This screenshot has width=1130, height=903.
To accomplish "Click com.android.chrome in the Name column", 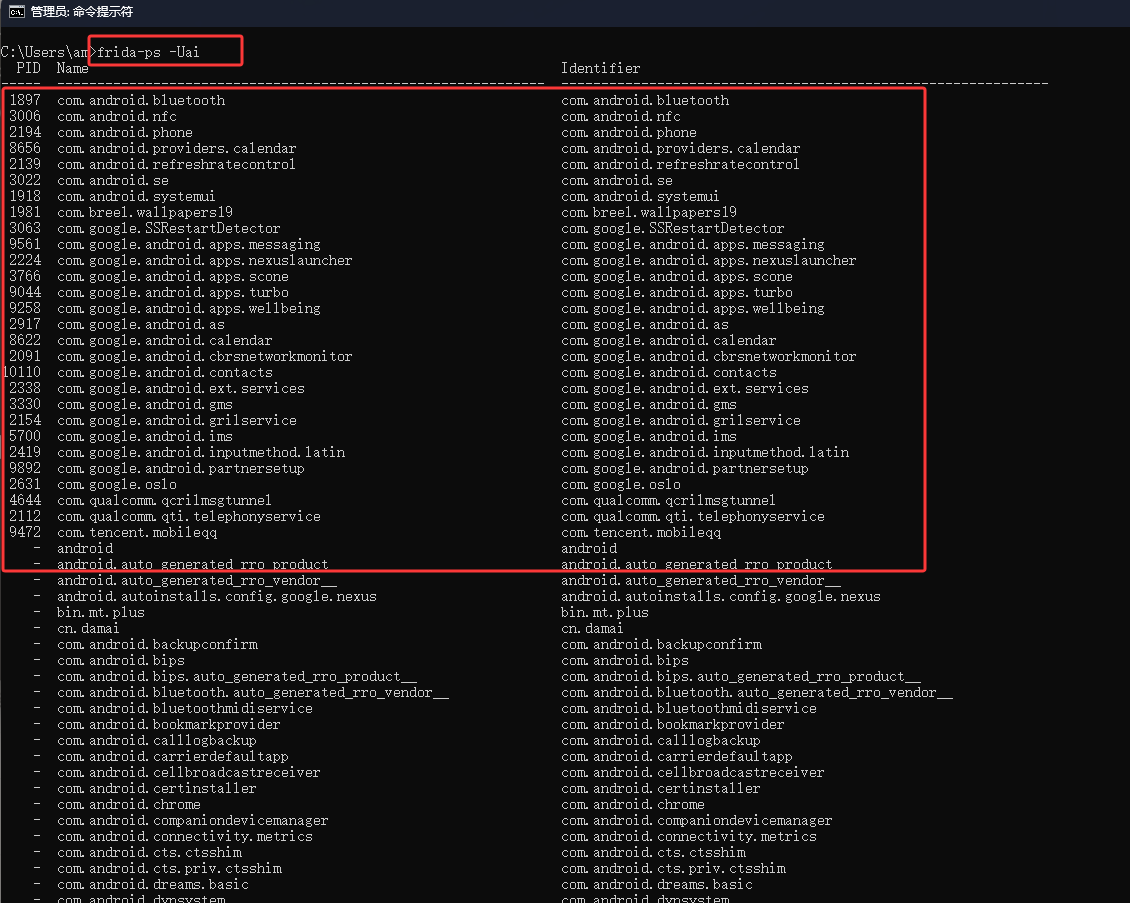I will tap(129, 804).
